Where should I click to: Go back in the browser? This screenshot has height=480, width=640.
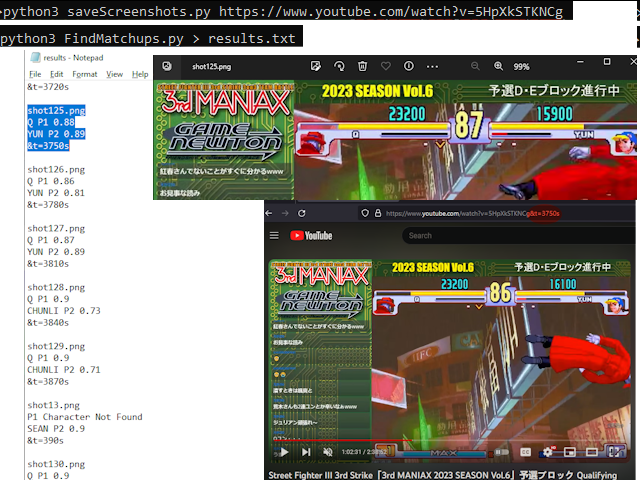point(269,213)
